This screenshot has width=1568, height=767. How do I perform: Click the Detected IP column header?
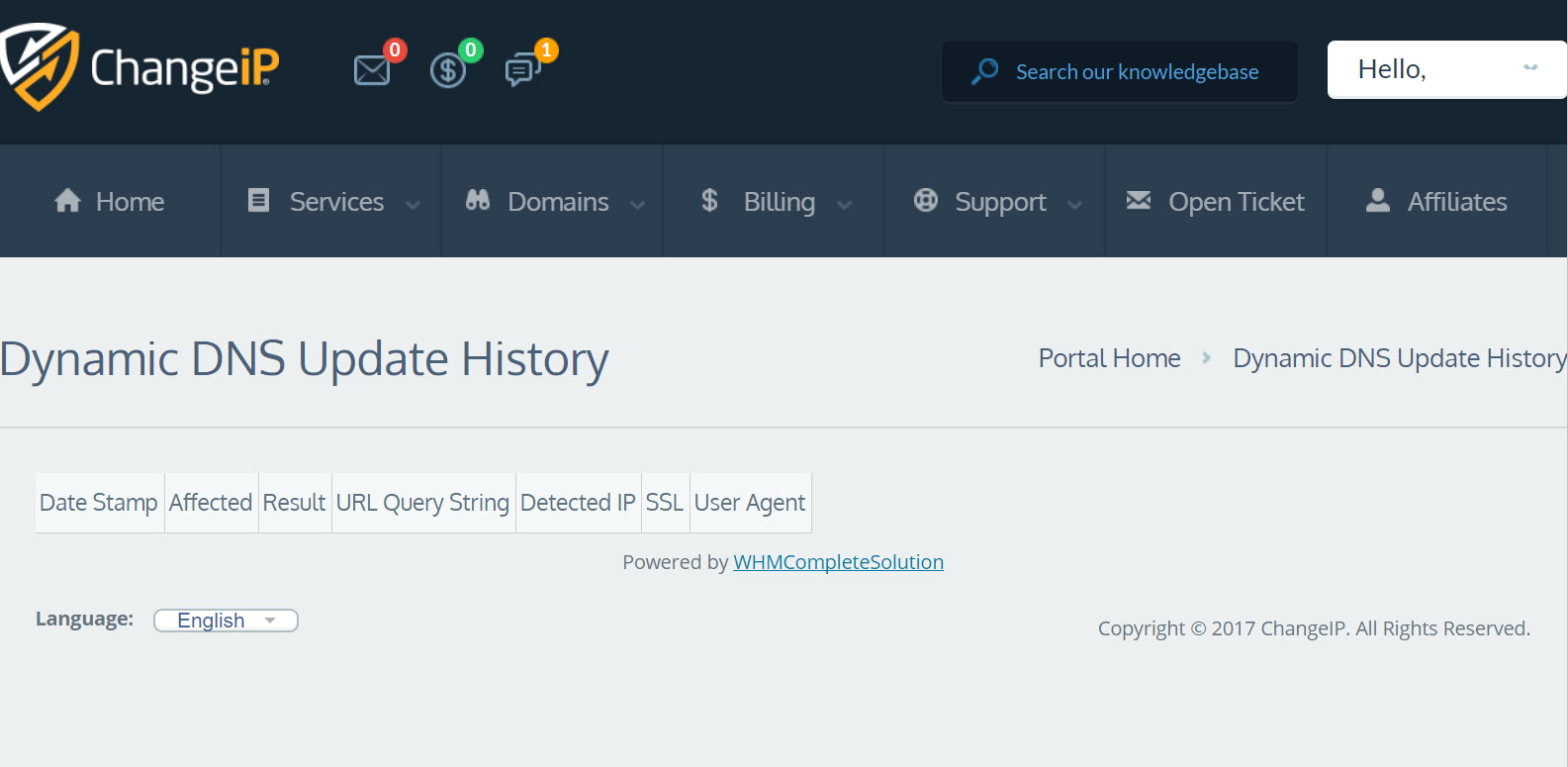578,503
